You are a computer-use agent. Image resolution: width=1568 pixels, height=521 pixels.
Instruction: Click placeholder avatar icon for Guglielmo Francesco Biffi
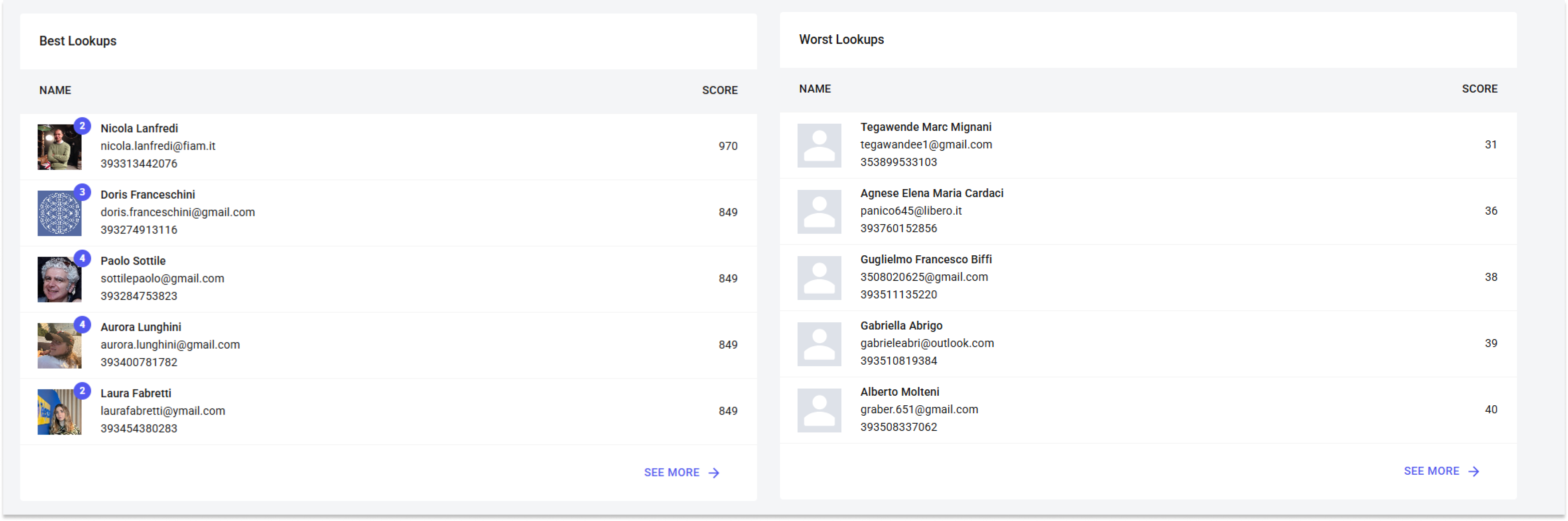point(819,278)
